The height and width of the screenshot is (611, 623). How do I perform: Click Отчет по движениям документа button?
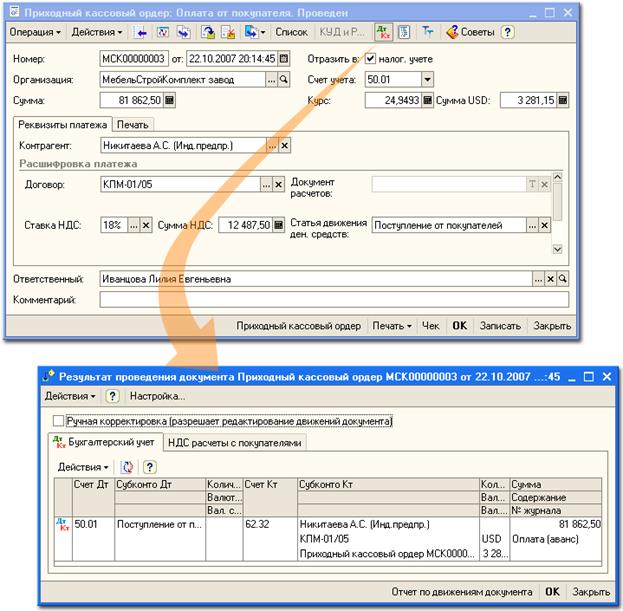[462, 592]
